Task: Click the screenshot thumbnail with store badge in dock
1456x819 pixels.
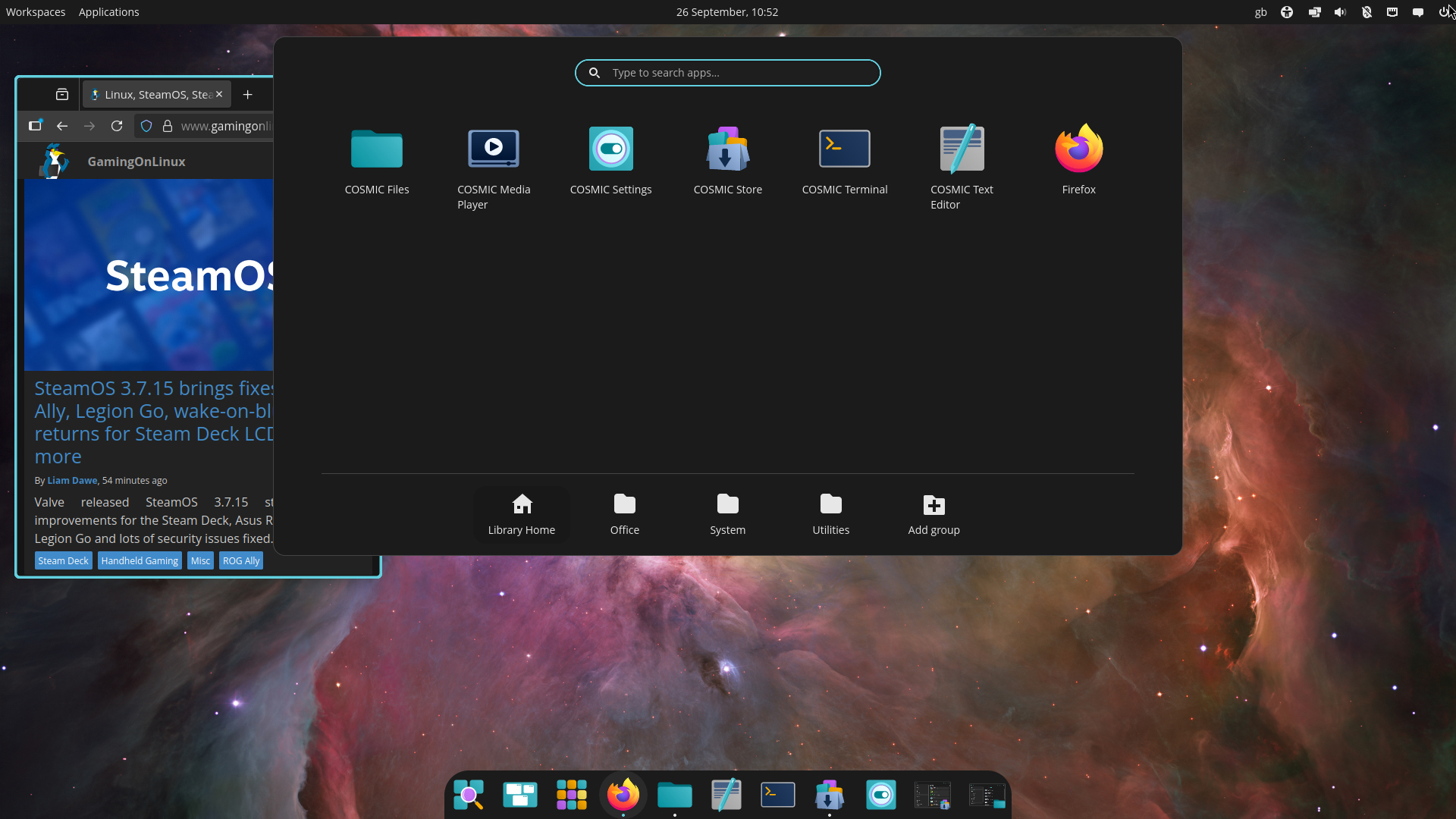Action: (933, 795)
